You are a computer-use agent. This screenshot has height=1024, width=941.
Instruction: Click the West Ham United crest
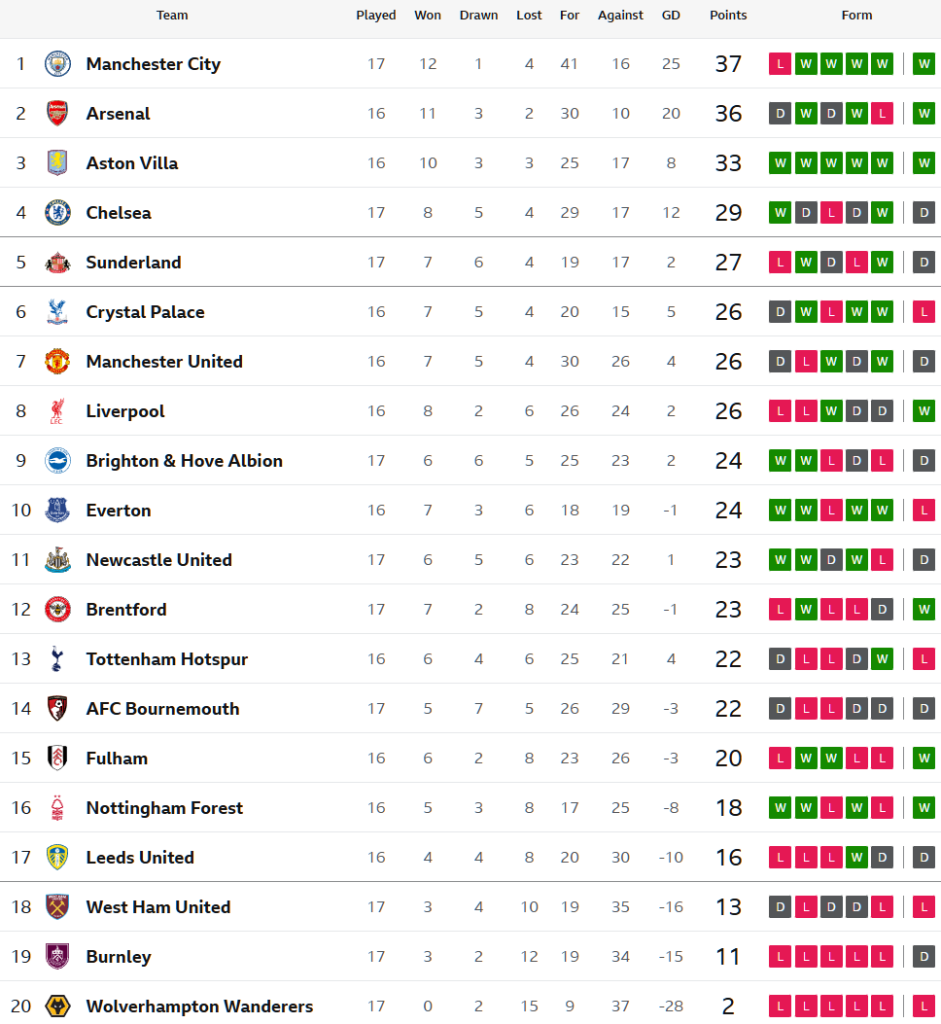point(58,907)
